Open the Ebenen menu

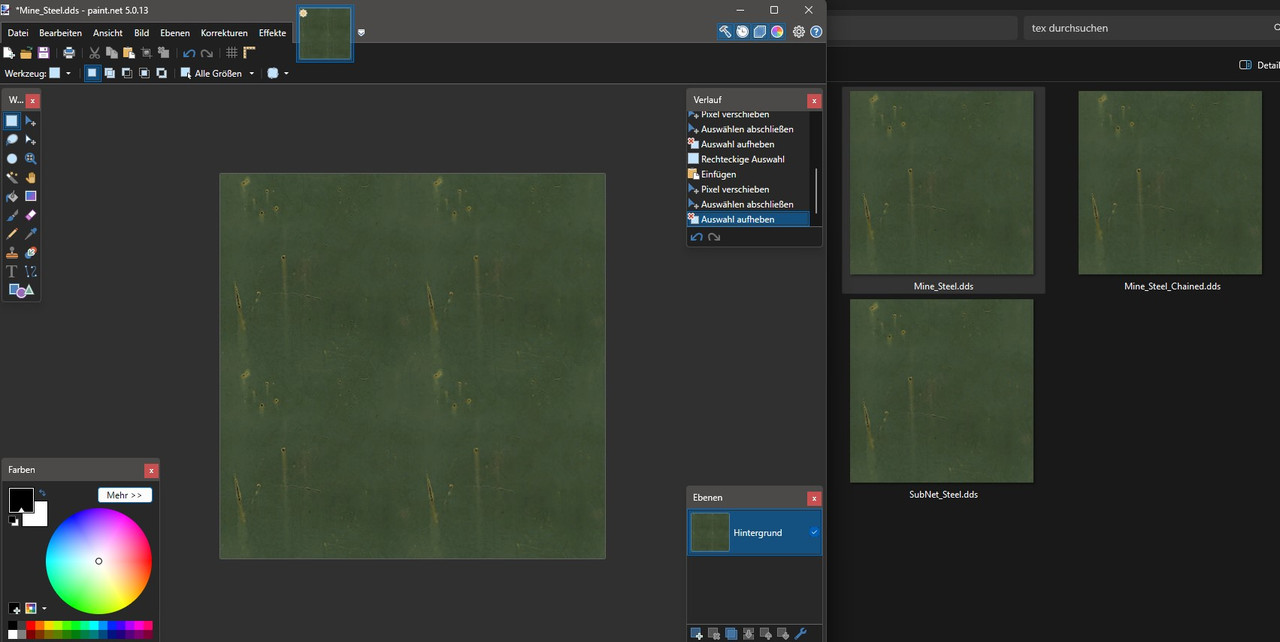[175, 33]
